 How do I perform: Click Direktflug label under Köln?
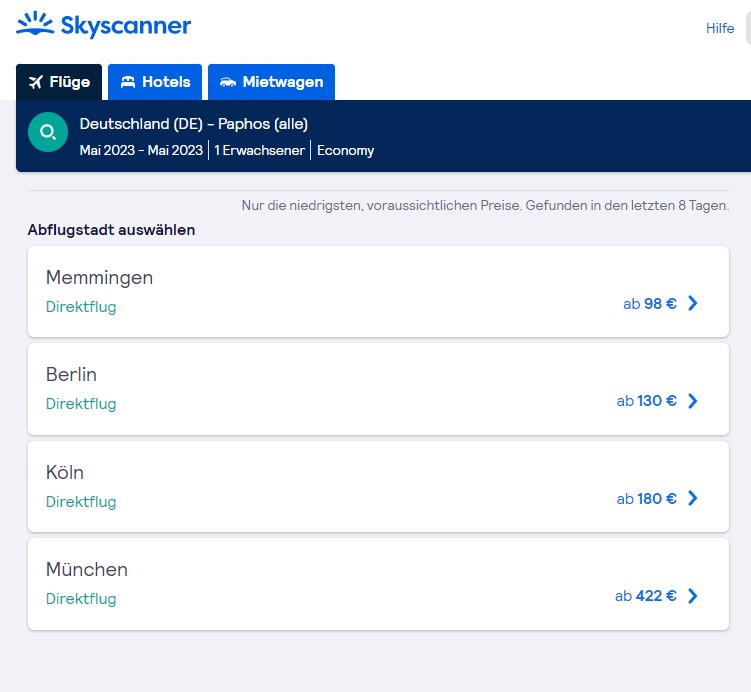(x=81, y=501)
